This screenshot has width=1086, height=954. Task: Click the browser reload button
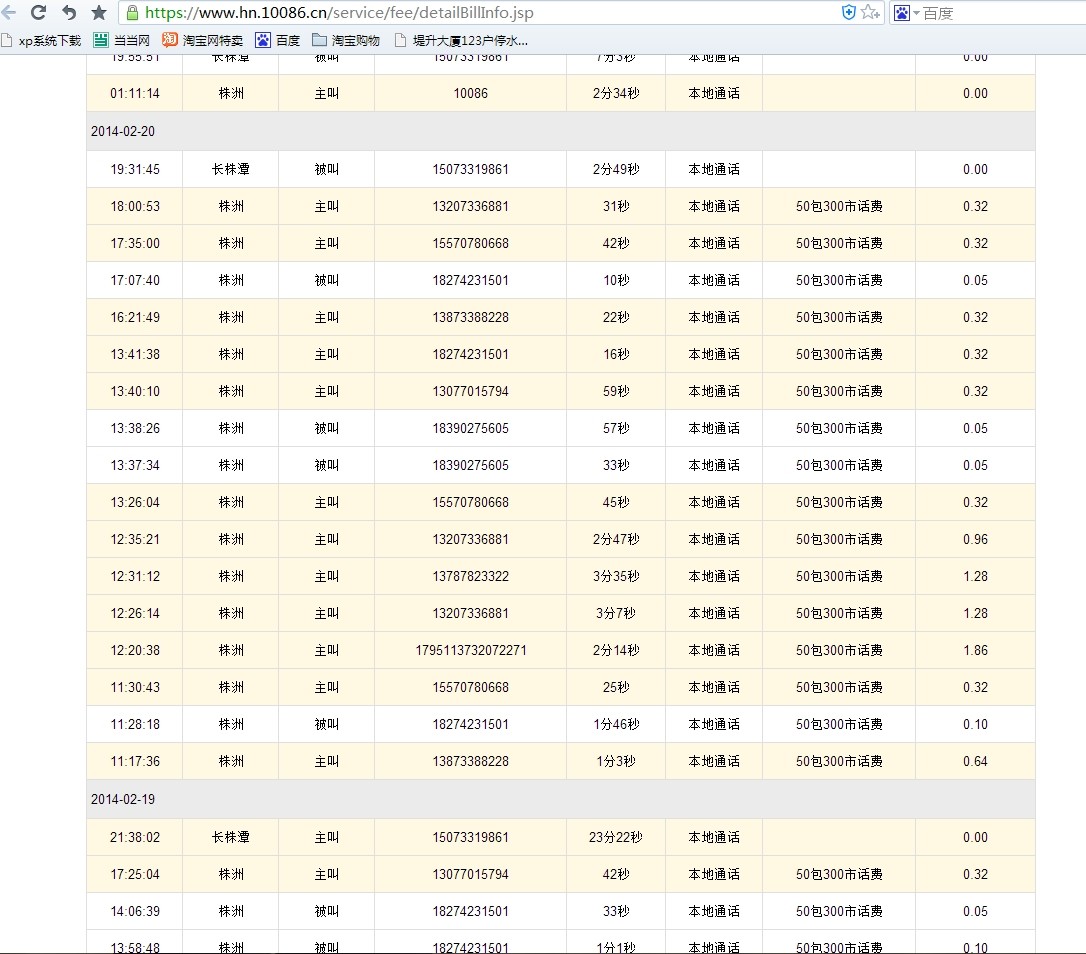point(38,13)
